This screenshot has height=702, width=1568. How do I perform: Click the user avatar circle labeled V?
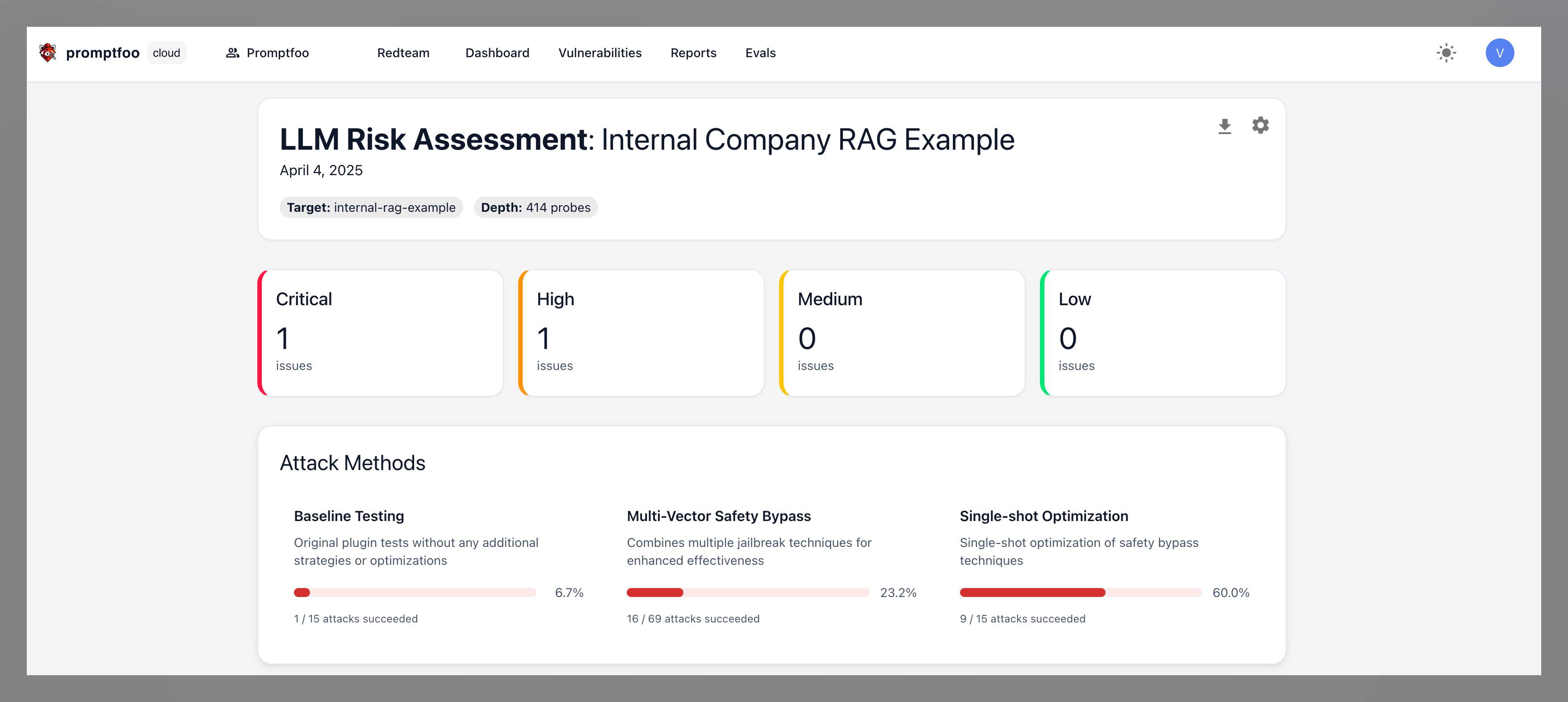[1500, 53]
